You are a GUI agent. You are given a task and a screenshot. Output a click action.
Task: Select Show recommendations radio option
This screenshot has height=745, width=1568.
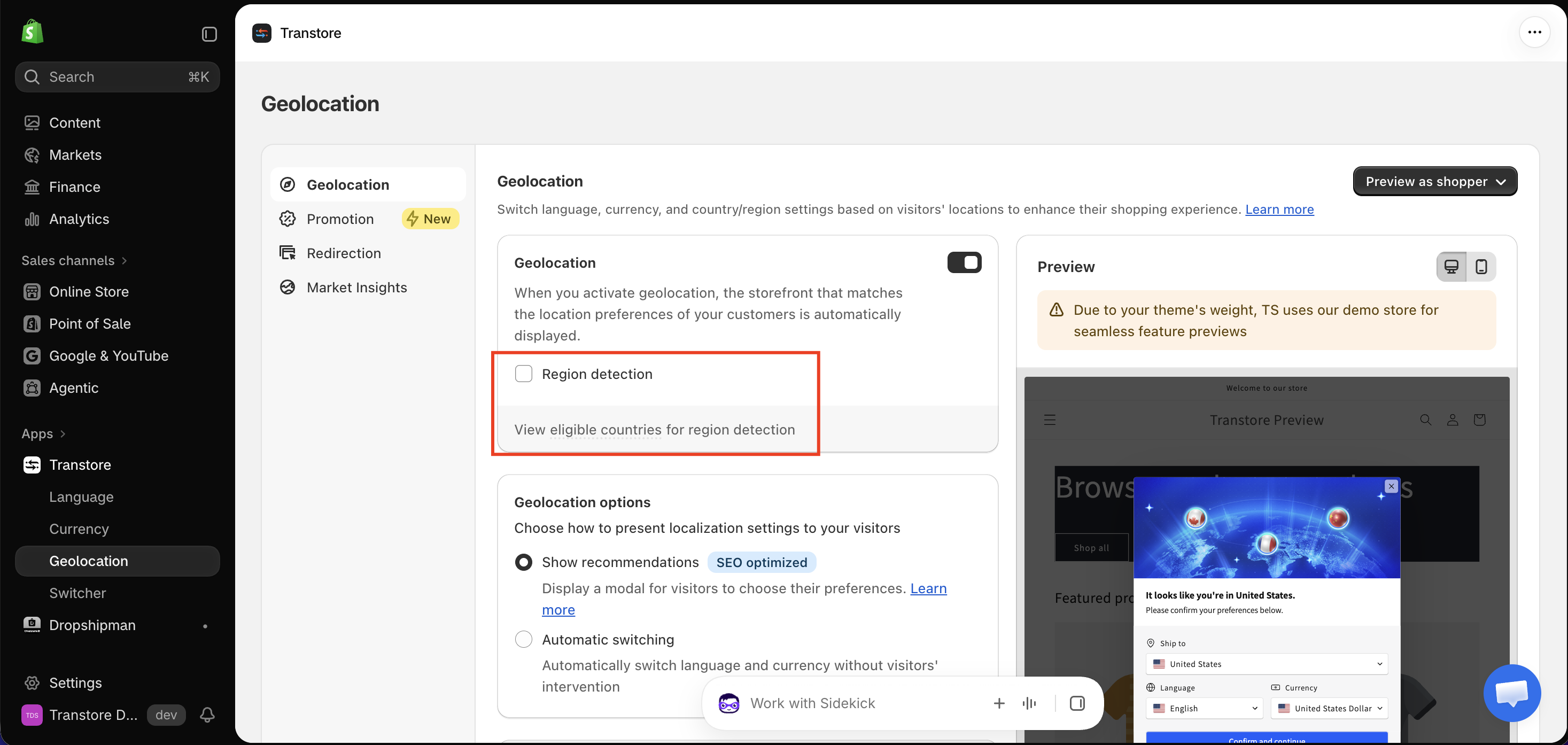tap(524, 562)
